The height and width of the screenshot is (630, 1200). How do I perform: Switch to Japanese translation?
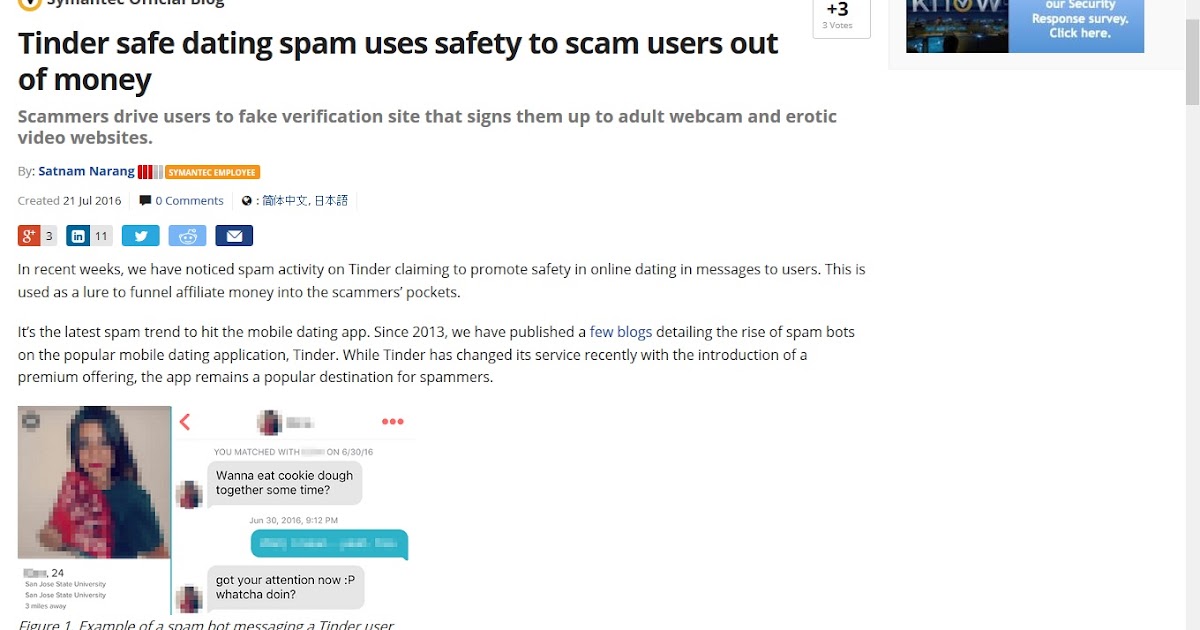[x=331, y=200]
